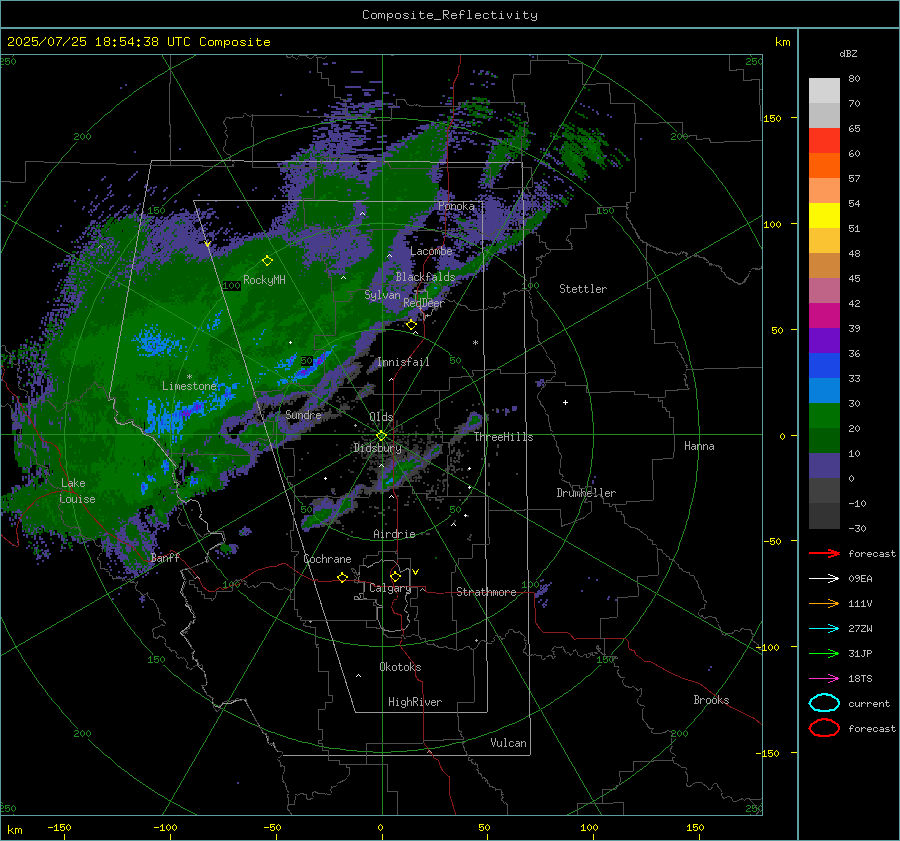This screenshot has height=841, width=900.
Task: Click the Innisfail city label
Action: point(403,362)
